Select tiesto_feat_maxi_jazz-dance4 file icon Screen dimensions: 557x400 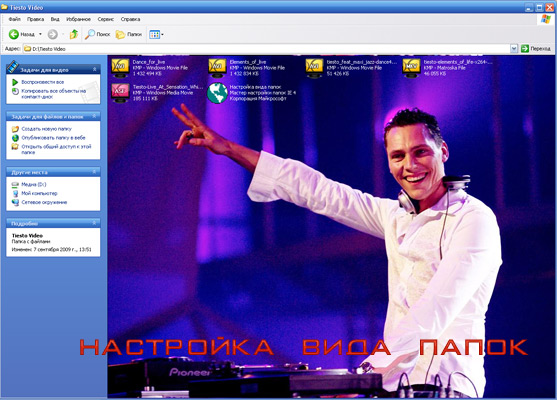314,68
